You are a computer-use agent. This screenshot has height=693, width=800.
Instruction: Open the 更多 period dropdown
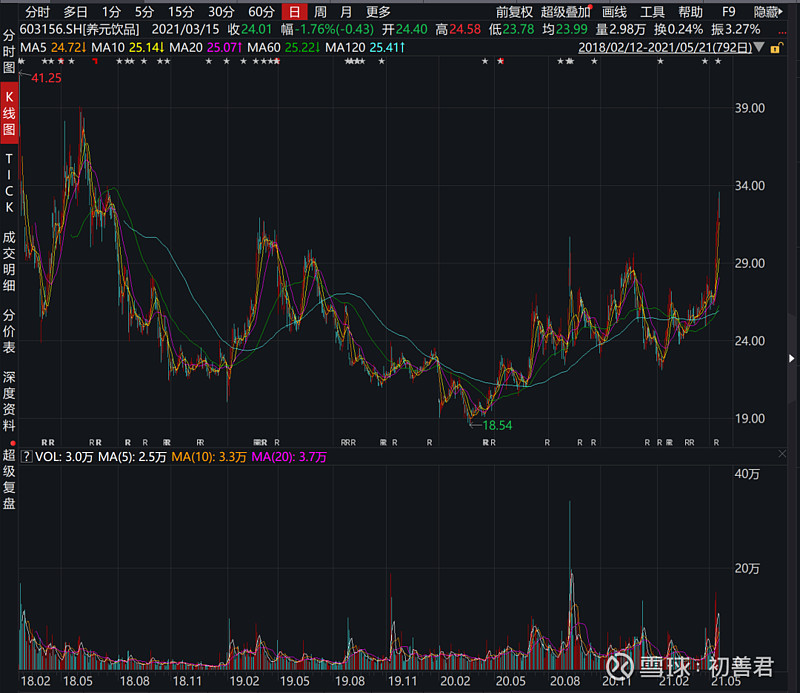pos(378,12)
